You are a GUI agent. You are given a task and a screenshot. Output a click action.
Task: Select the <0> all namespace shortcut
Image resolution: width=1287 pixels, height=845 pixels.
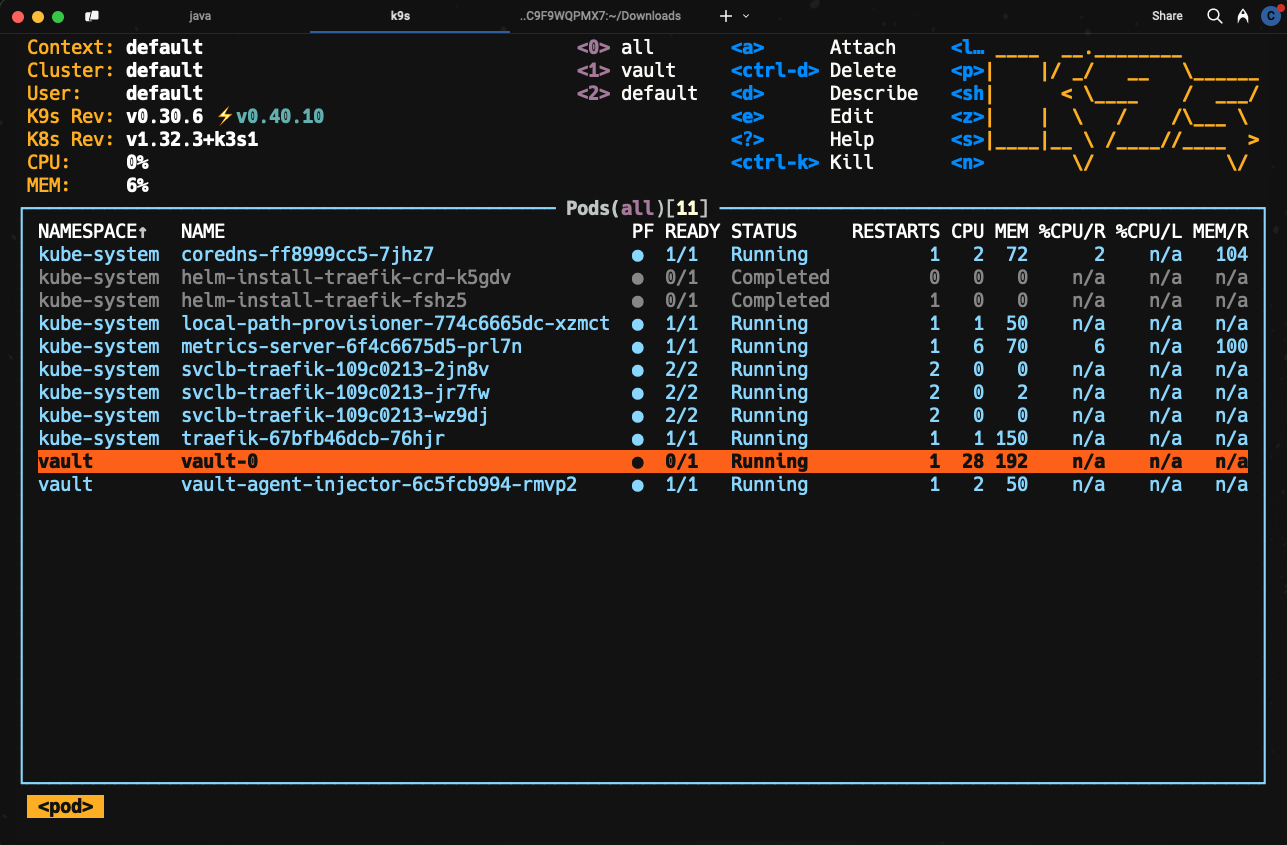click(615, 47)
